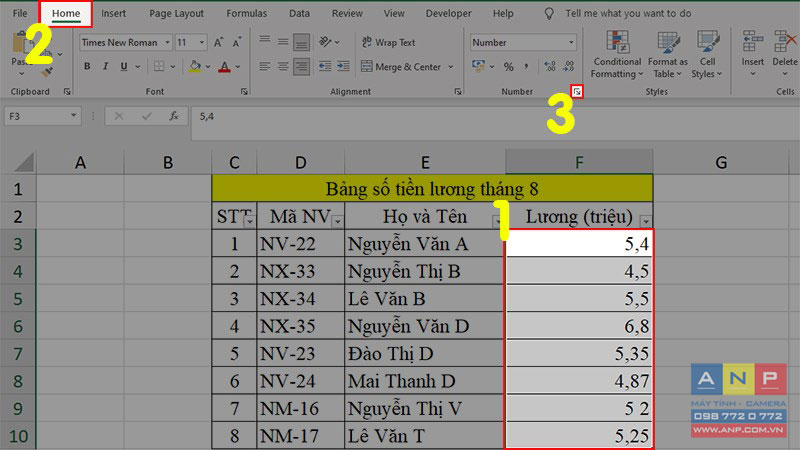
Task: Open filter dropdown for Lương (triệu) column
Action: [x=646, y=221]
